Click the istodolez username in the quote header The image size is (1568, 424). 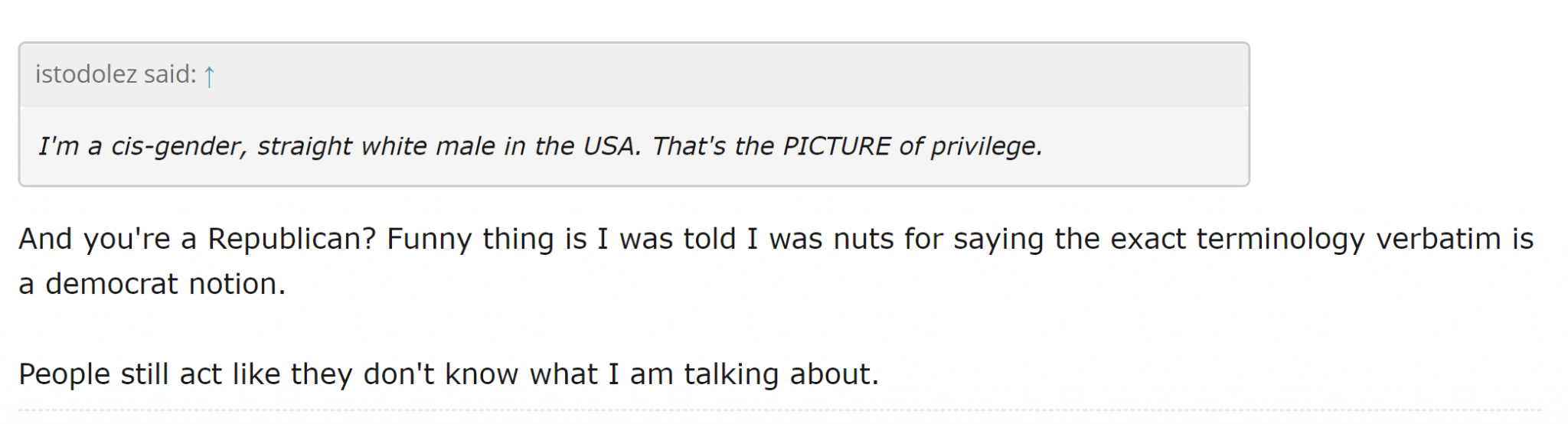click(x=87, y=74)
